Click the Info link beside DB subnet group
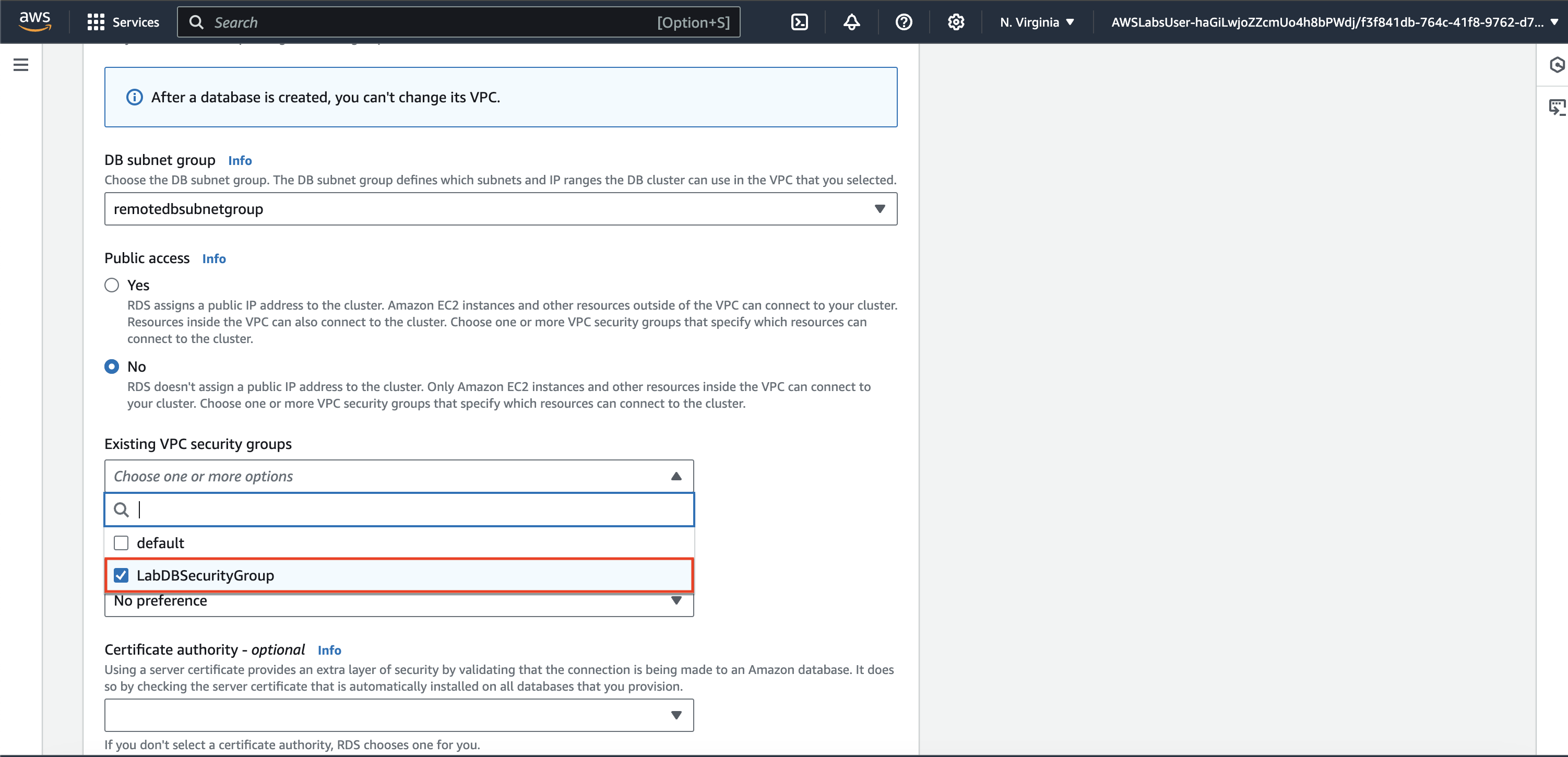1568x757 pixels. pyautogui.click(x=240, y=161)
